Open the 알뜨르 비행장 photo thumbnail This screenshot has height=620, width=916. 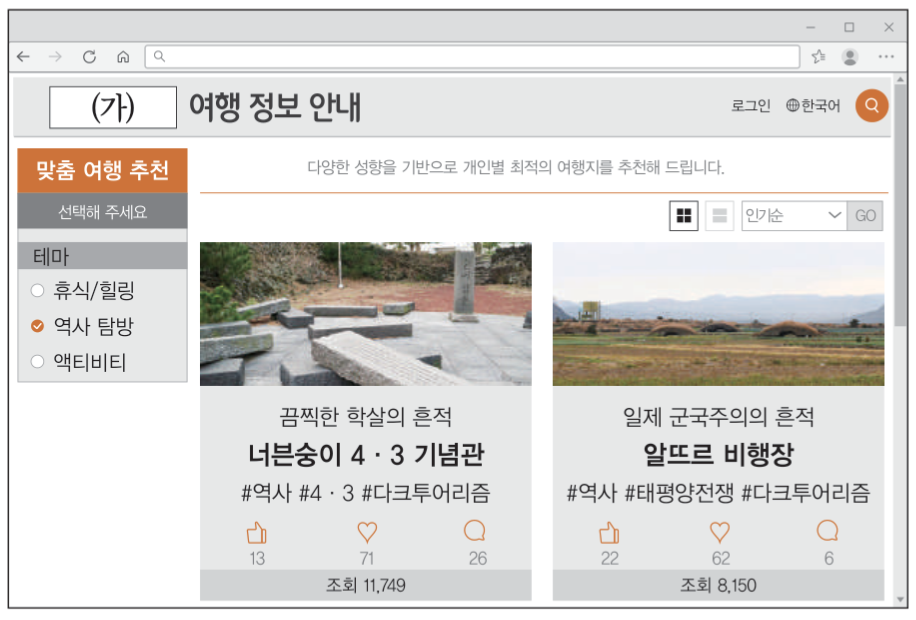(718, 313)
